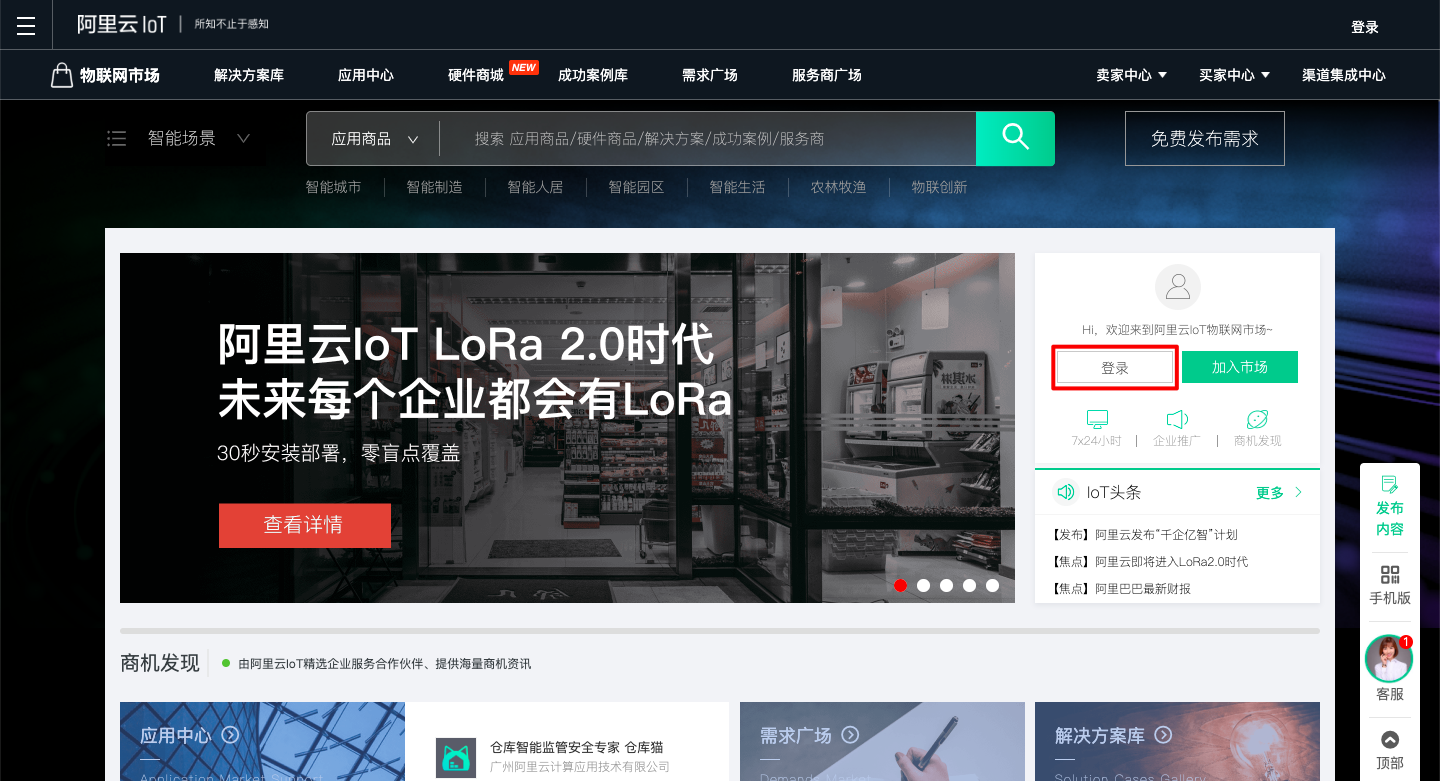The width and height of the screenshot is (1440, 781).
Task: Click the 顶部 back-to-top arrow icon
Action: tap(1390, 740)
